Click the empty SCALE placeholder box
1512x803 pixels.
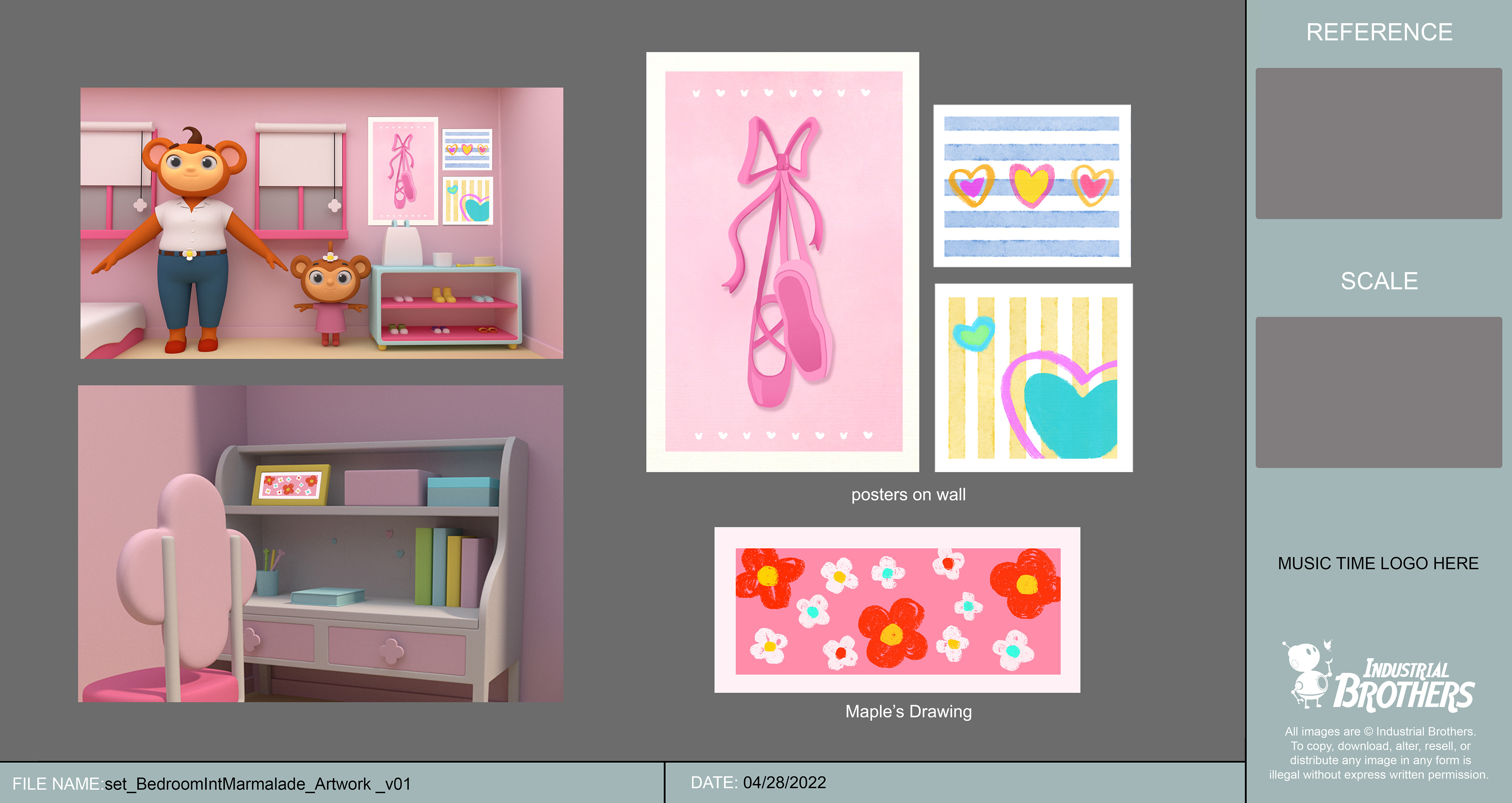pos(1379,392)
